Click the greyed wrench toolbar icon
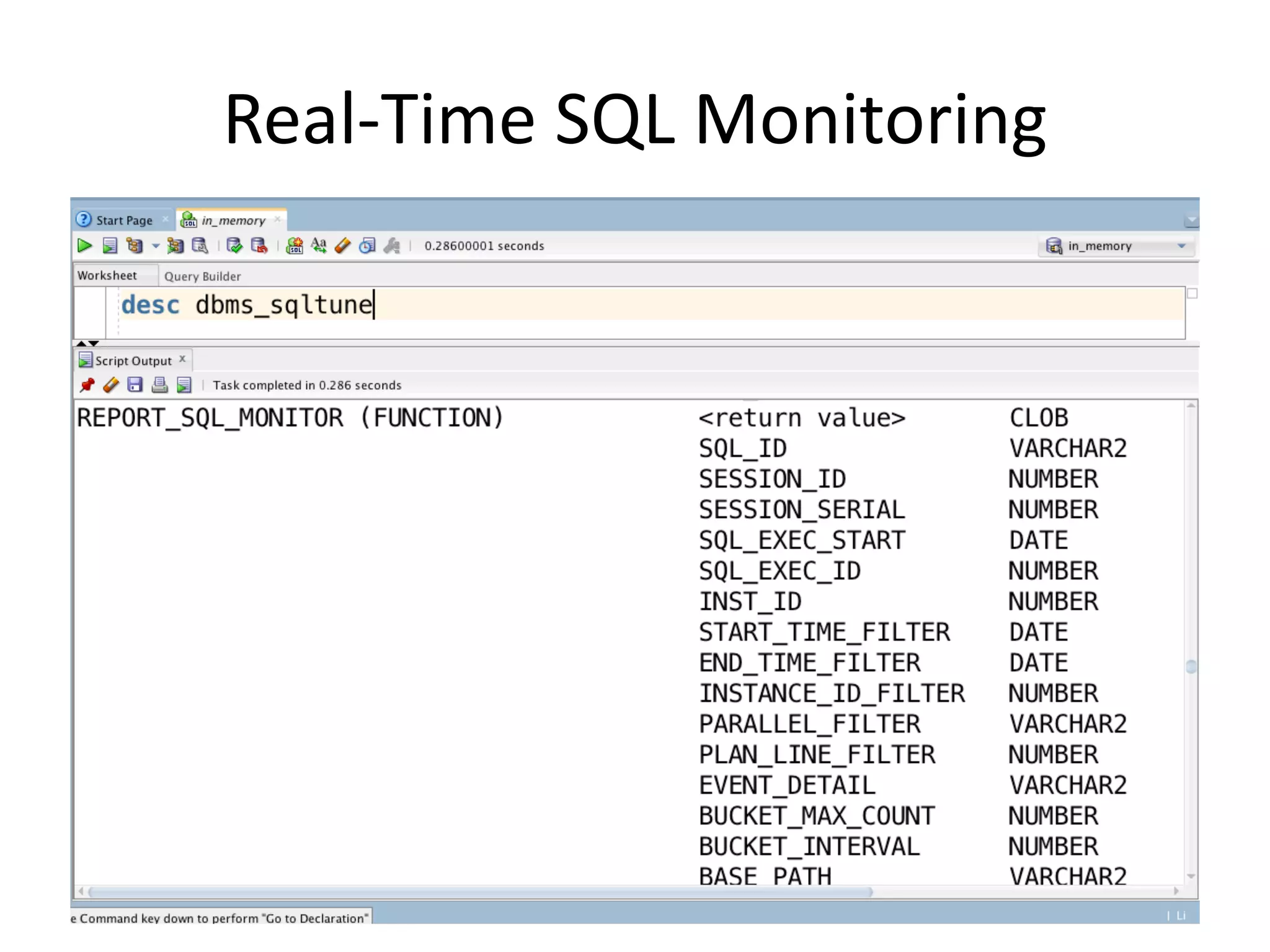This screenshot has width=1270, height=952. [392, 246]
